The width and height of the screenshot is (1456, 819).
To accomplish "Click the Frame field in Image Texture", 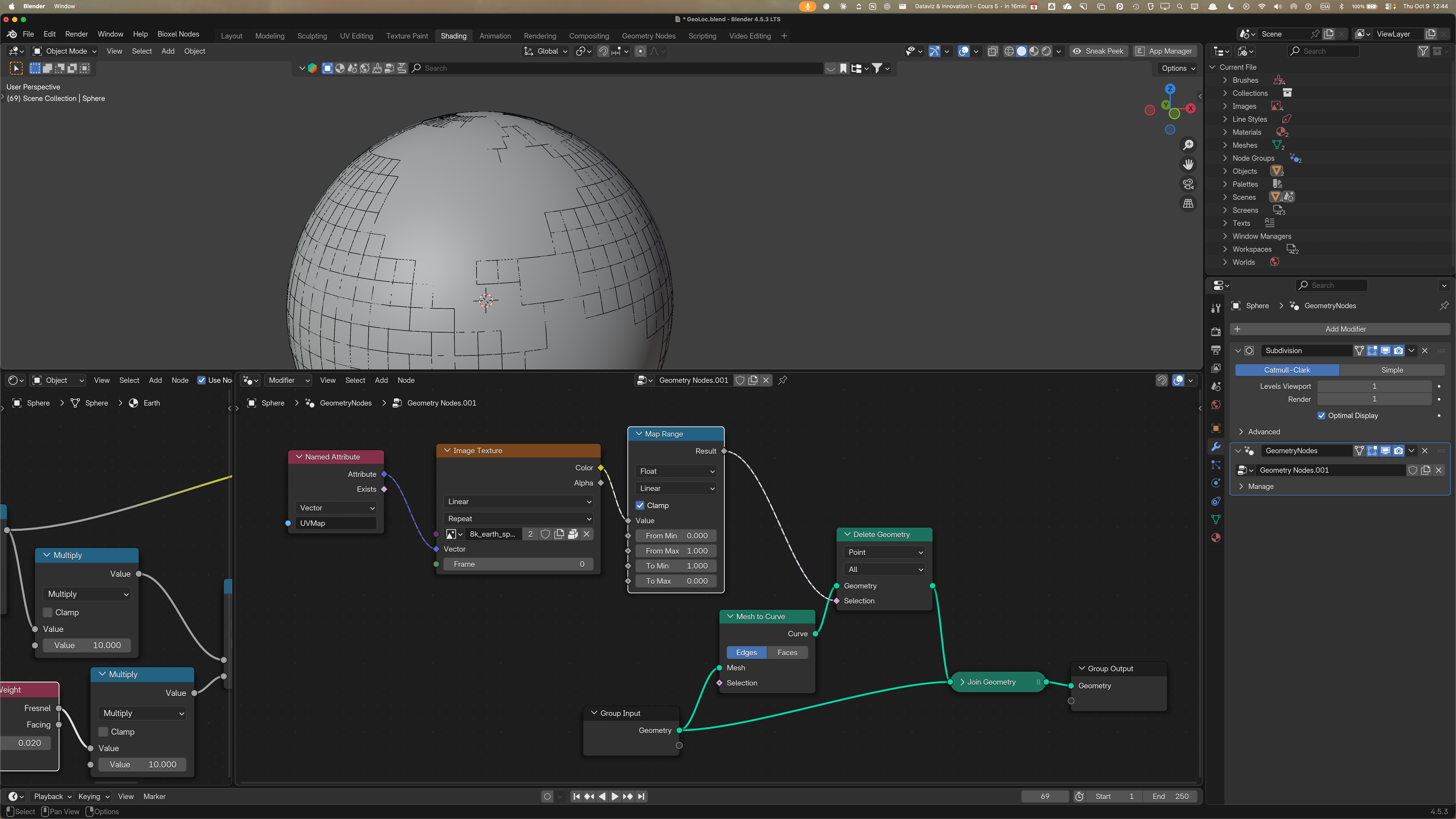I will pos(518,564).
